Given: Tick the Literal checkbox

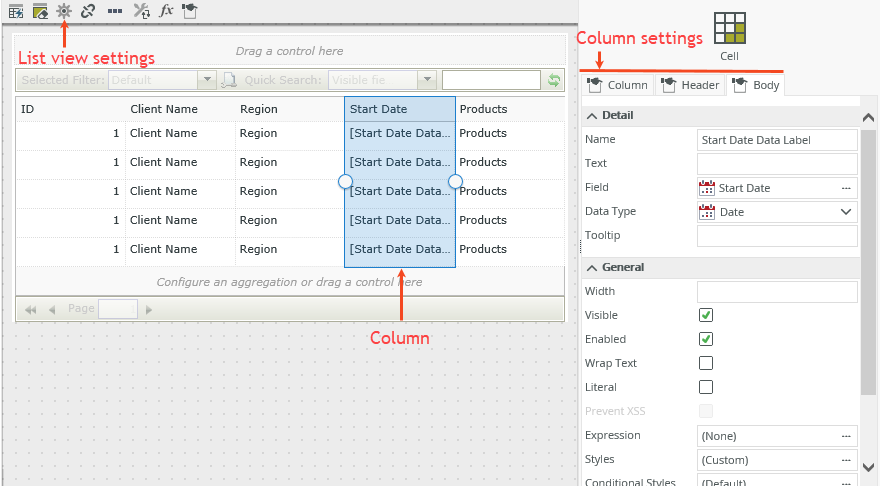Looking at the screenshot, I should (x=706, y=387).
